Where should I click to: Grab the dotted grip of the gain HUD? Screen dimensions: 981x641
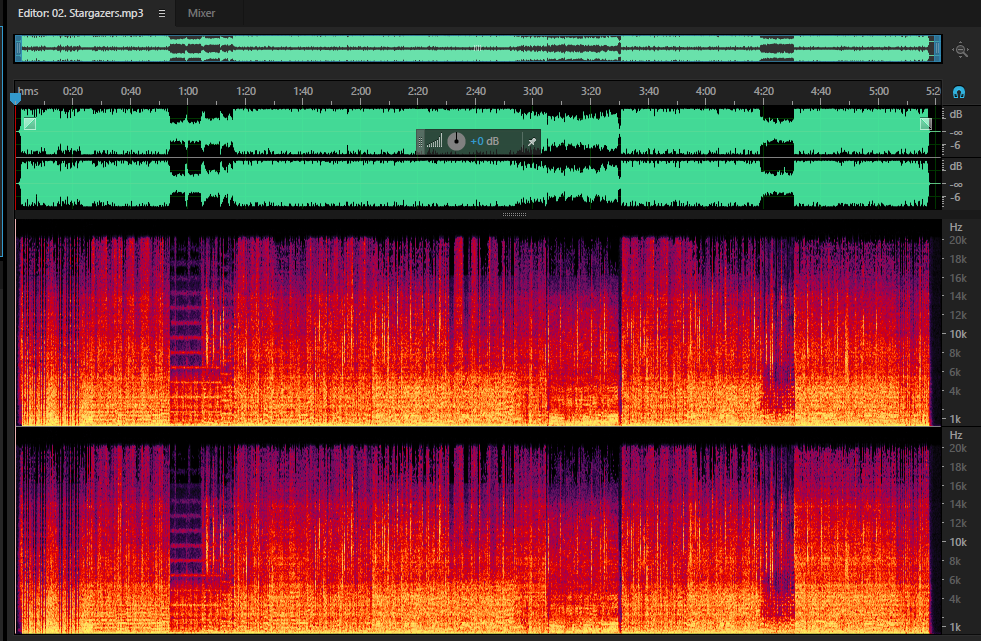pyautogui.click(x=420, y=141)
